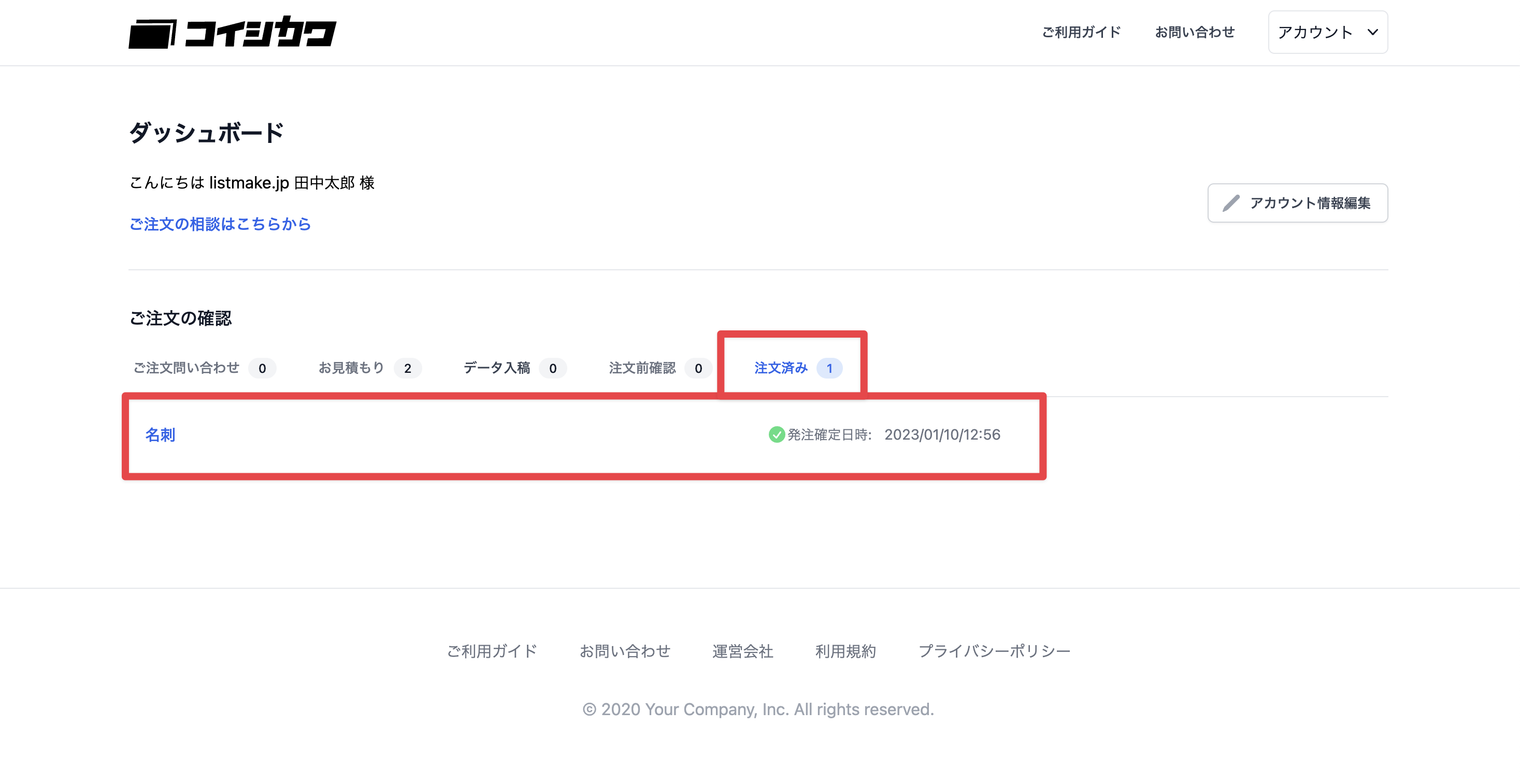
Task: Click the アカウント情報編集 button
Action: coord(1298,203)
